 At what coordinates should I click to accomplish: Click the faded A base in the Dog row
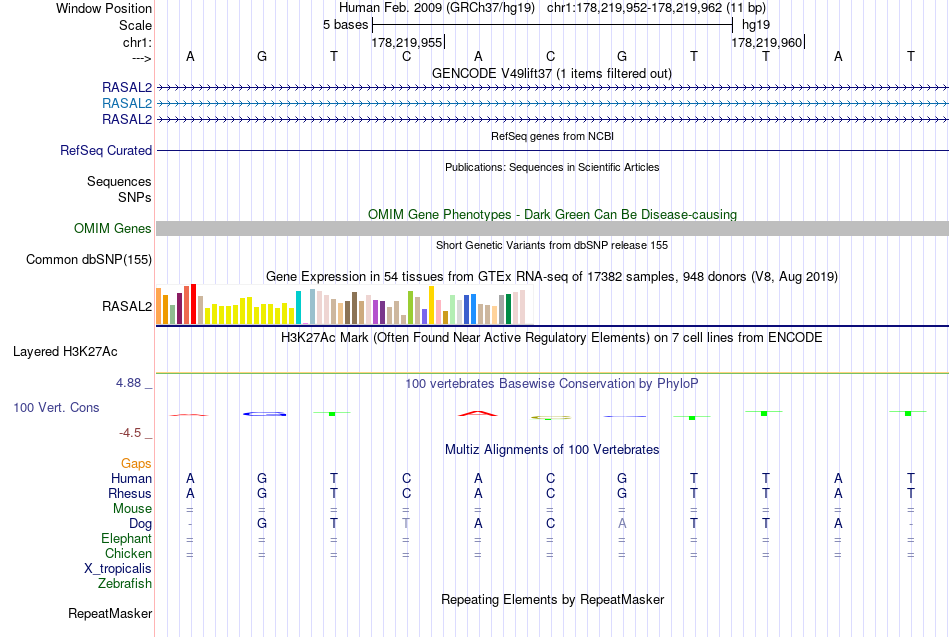(x=622, y=524)
